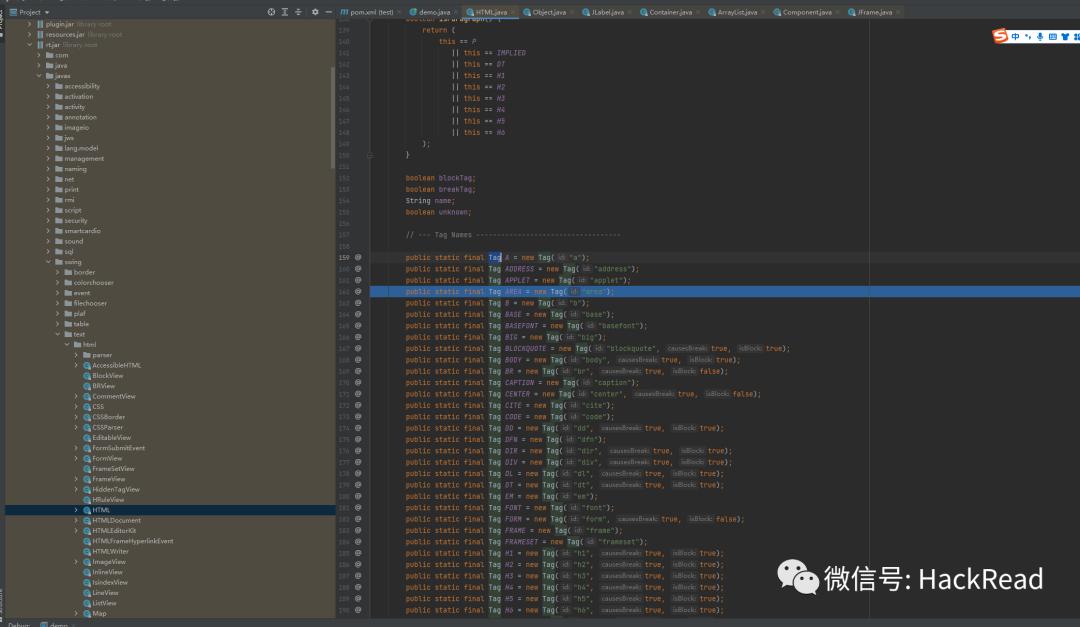Screen dimensions: 1080x627
Task: Collapse rt.jar library root
Action: point(30,45)
